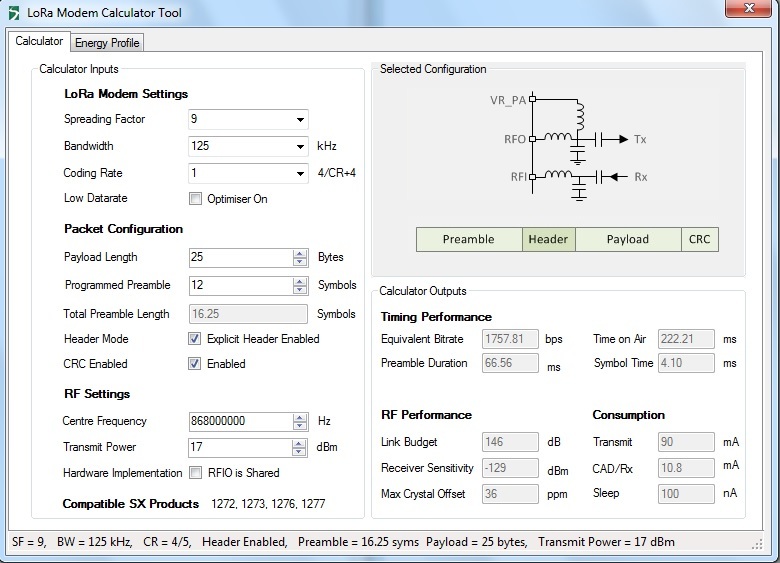Raise Transmit Power with up arrow
The height and width of the screenshot is (563, 780).
[300, 443]
